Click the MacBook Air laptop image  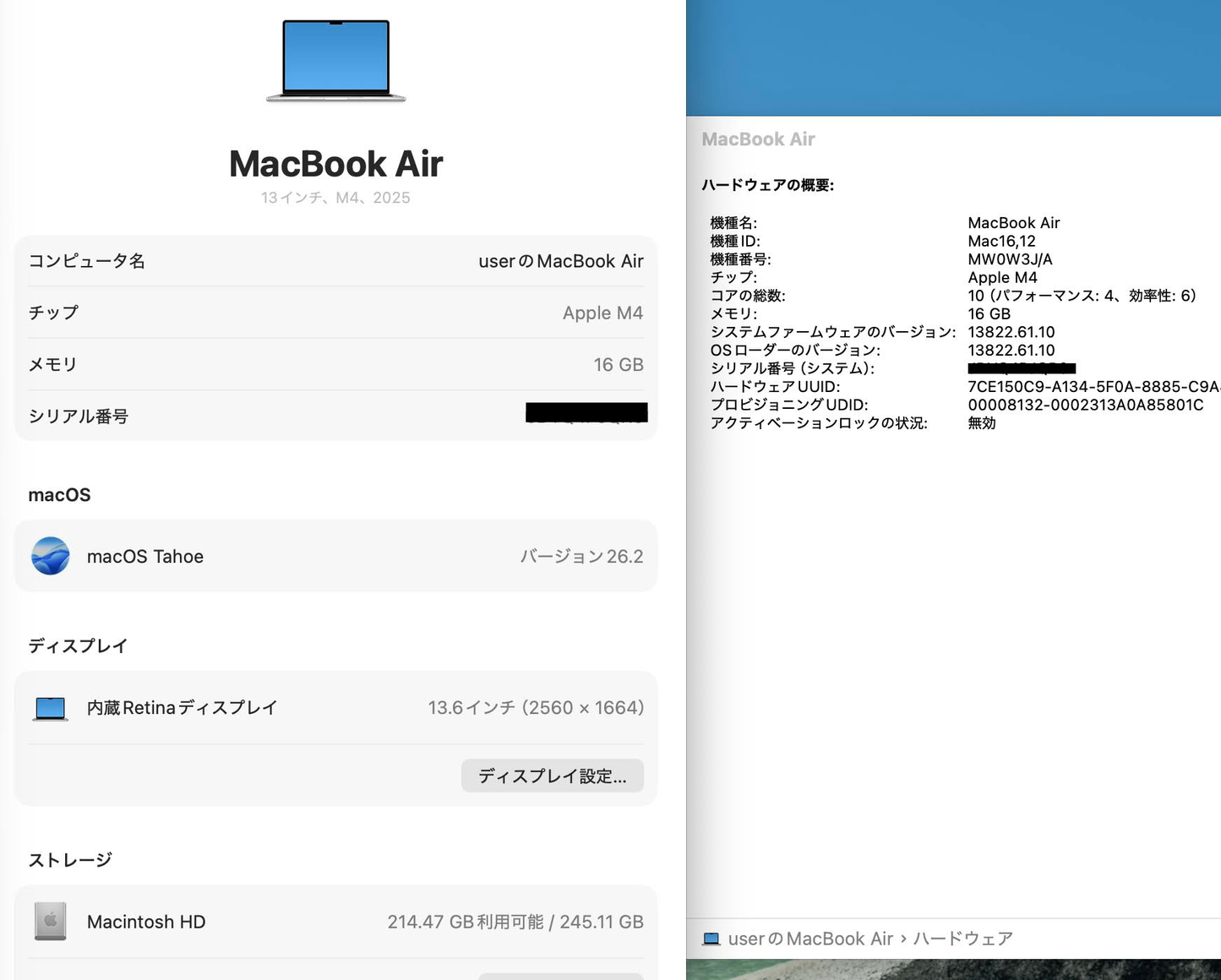click(x=336, y=60)
